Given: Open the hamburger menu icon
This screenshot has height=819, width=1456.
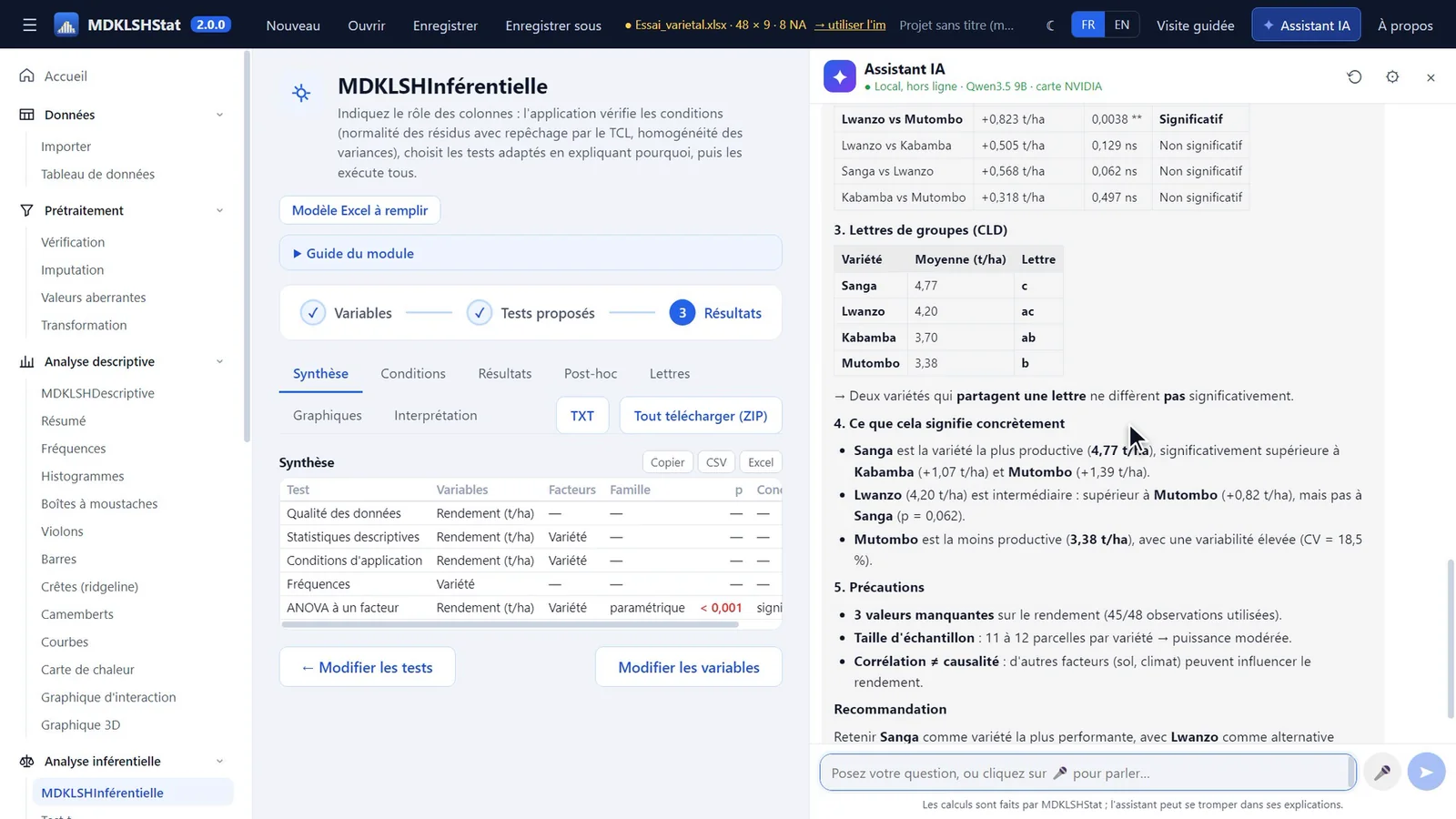Looking at the screenshot, I should click(x=29, y=25).
